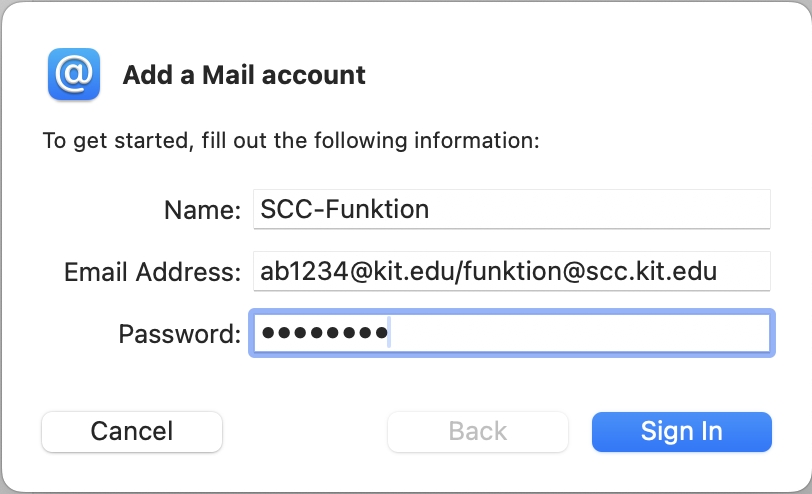Cancel adding the Mail account

pos(132,431)
